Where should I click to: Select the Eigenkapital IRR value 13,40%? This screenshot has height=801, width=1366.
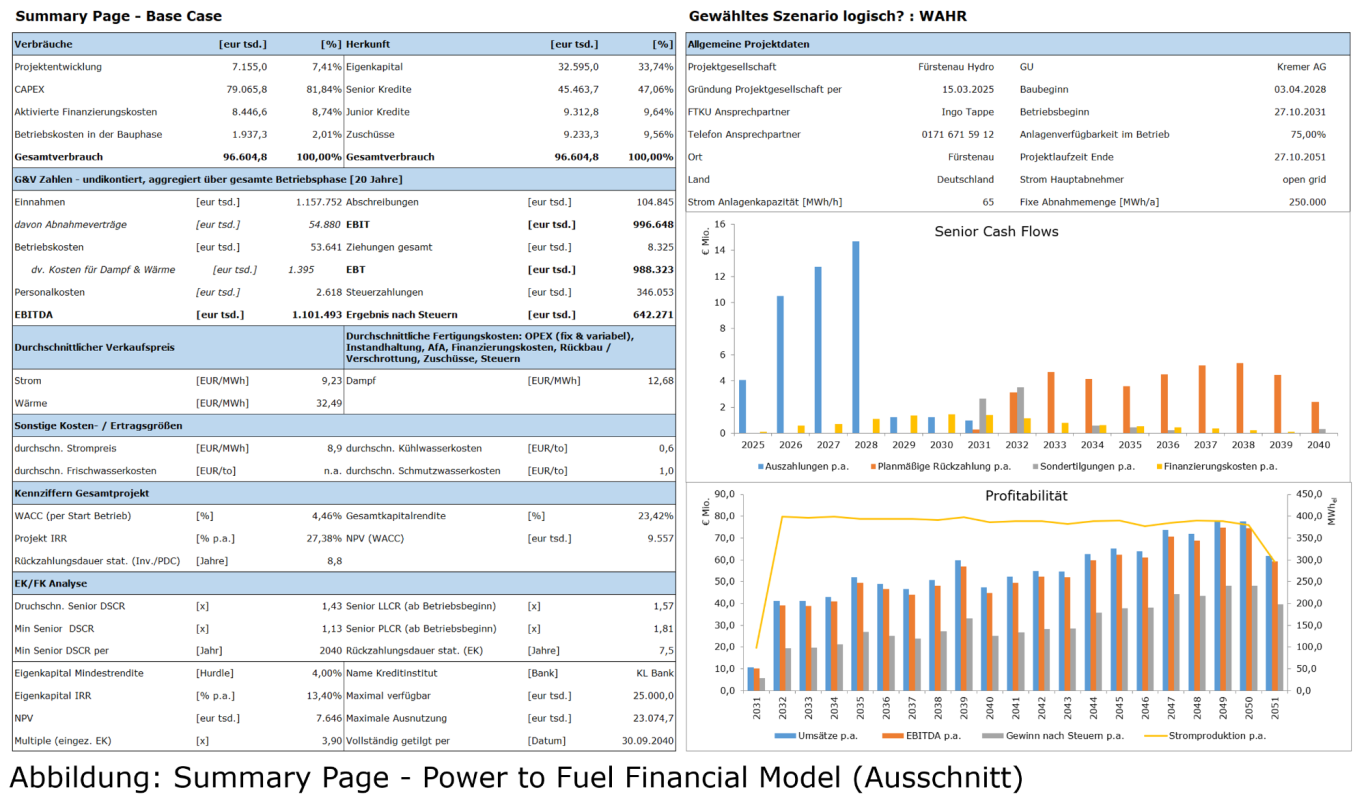pyautogui.click(x=322, y=696)
